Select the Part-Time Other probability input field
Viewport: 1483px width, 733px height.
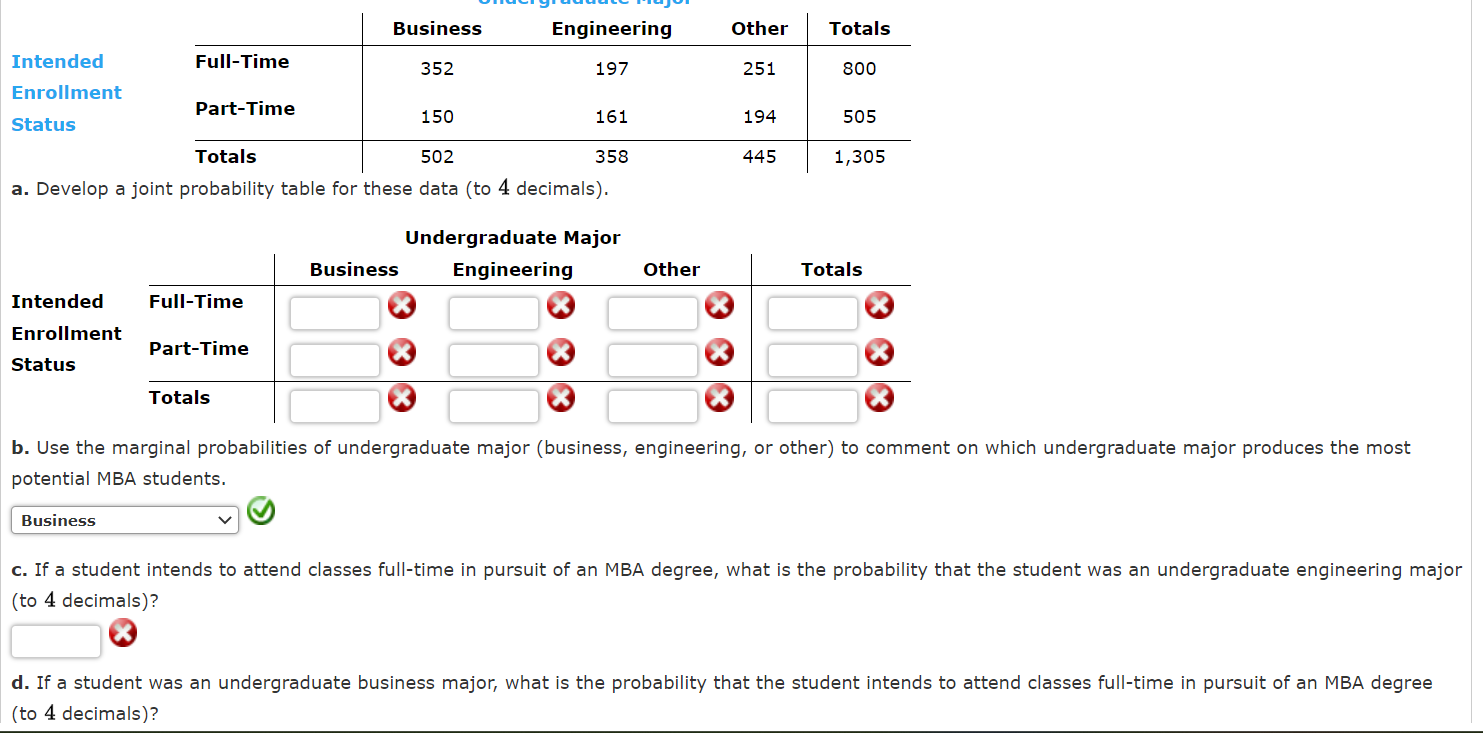click(652, 359)
